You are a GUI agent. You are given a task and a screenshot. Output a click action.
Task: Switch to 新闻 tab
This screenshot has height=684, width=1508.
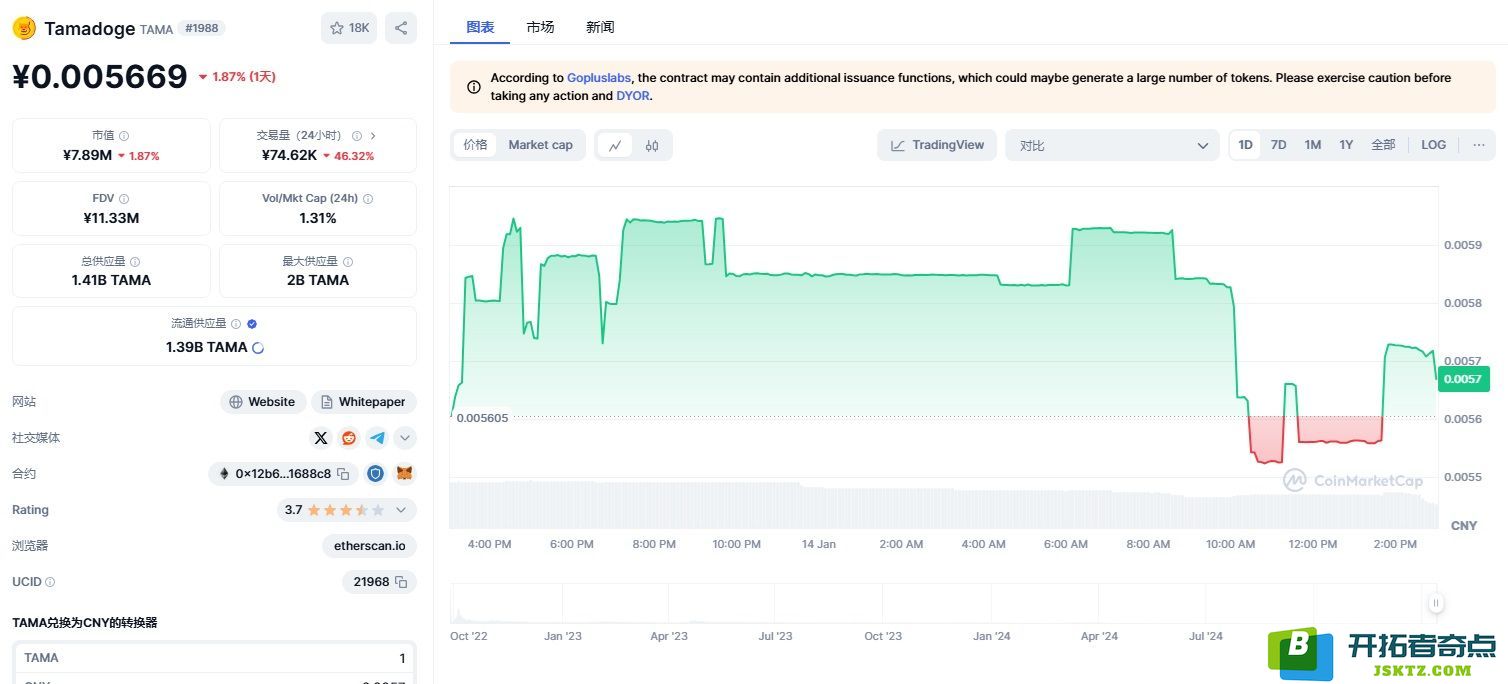tap(600, 27)
